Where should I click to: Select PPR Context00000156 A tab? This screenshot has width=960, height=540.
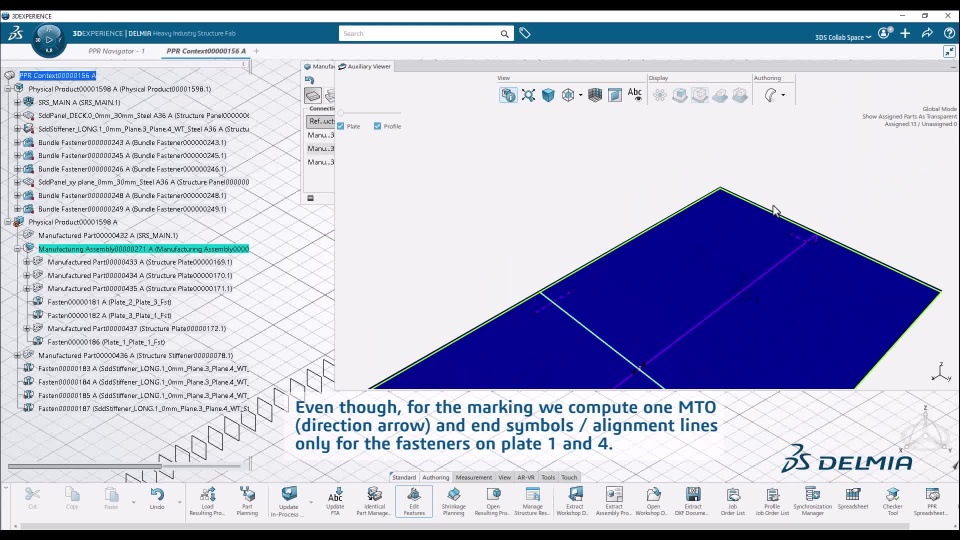pyautogui.click(x=206, y=51)
